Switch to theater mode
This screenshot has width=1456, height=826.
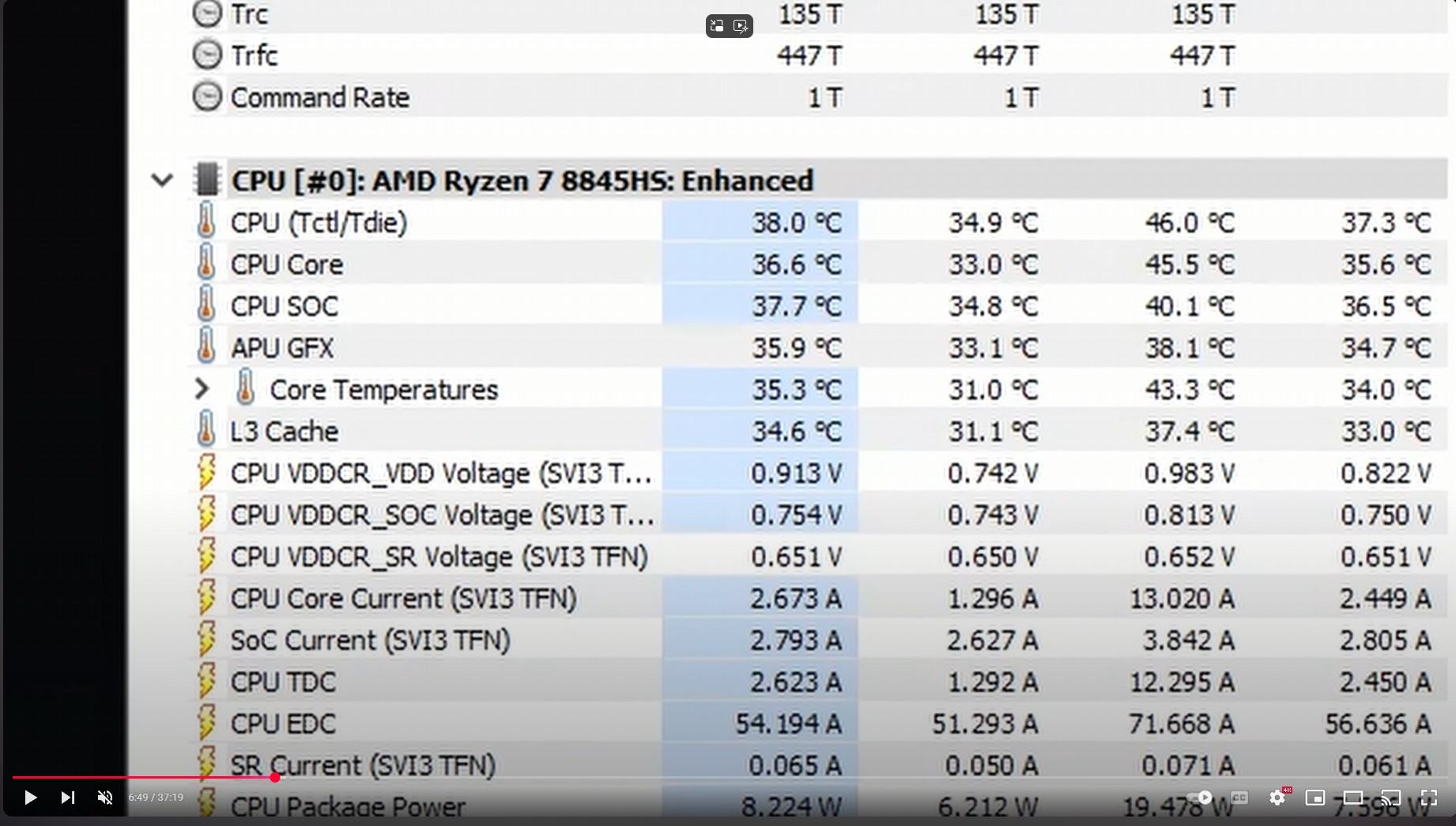[1353, 798]
